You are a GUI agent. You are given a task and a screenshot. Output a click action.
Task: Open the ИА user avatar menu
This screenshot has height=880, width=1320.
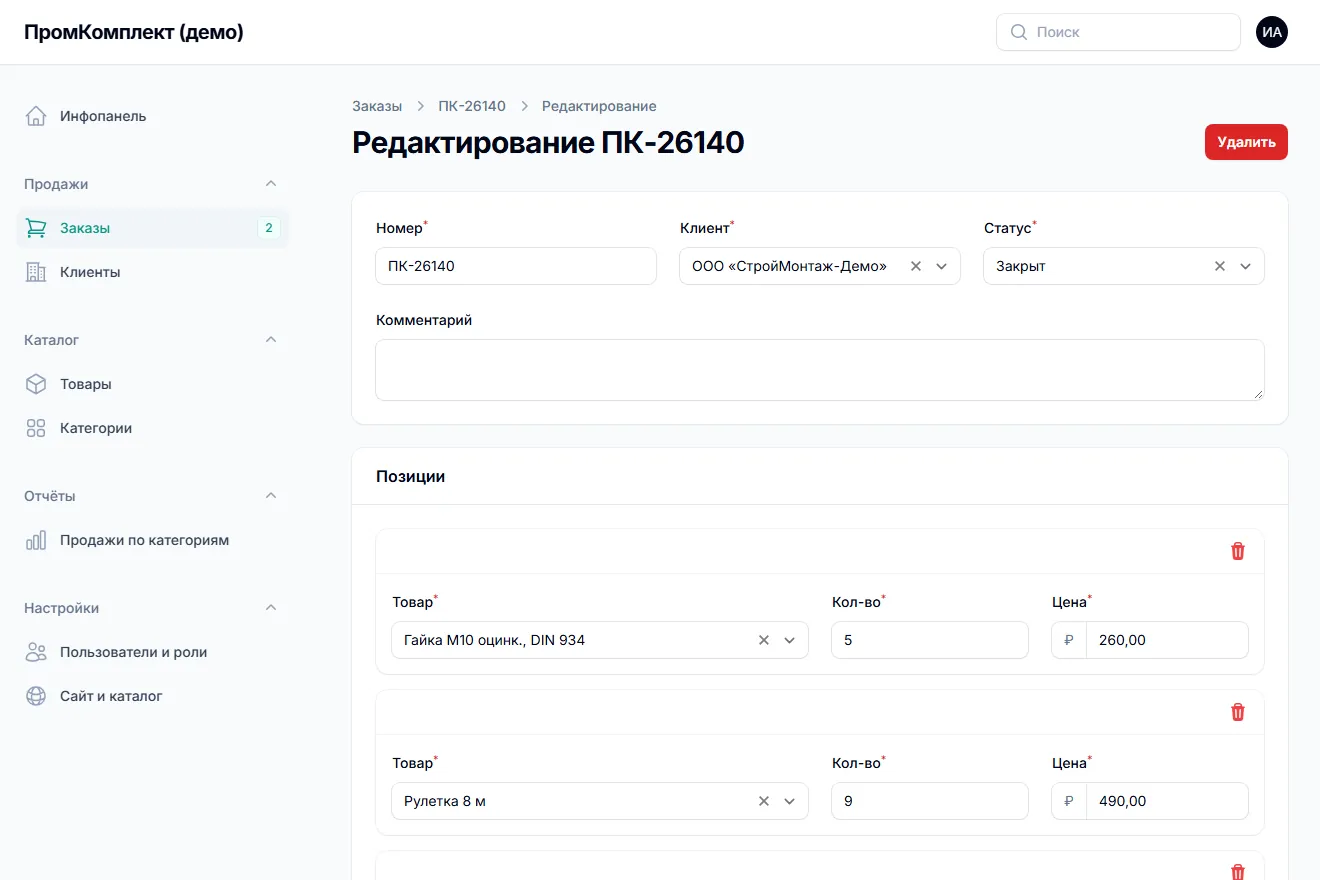tap(1272, 32)
